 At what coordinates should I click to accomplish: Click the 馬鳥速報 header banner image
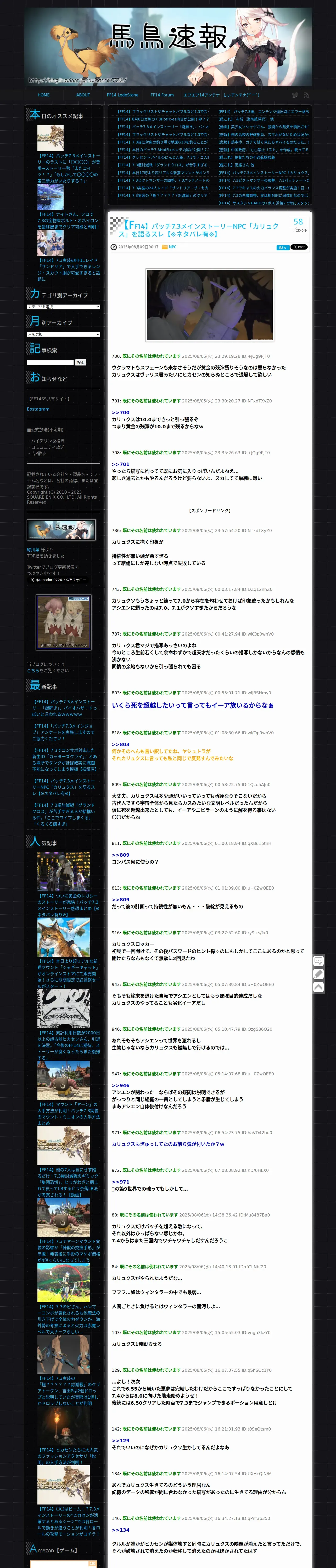[168, 46]
